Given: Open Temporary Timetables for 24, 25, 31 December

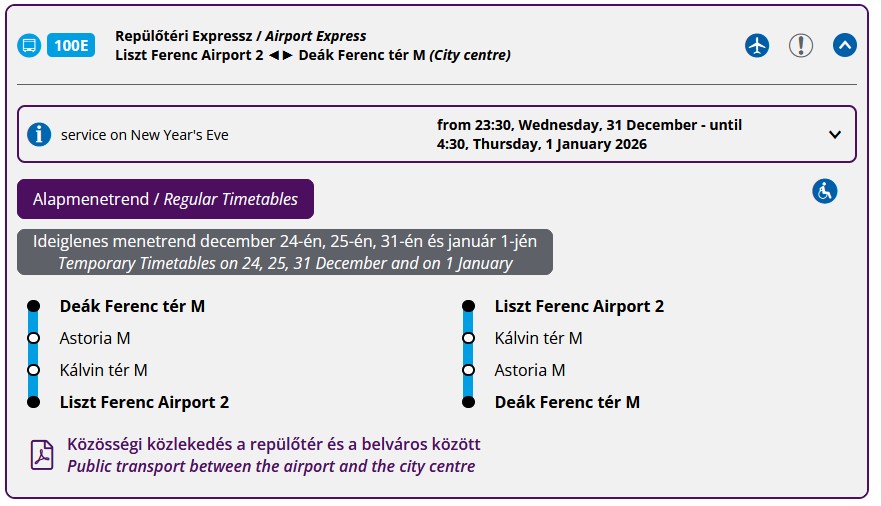Looking at the screenshot, I should click(285, 253).
